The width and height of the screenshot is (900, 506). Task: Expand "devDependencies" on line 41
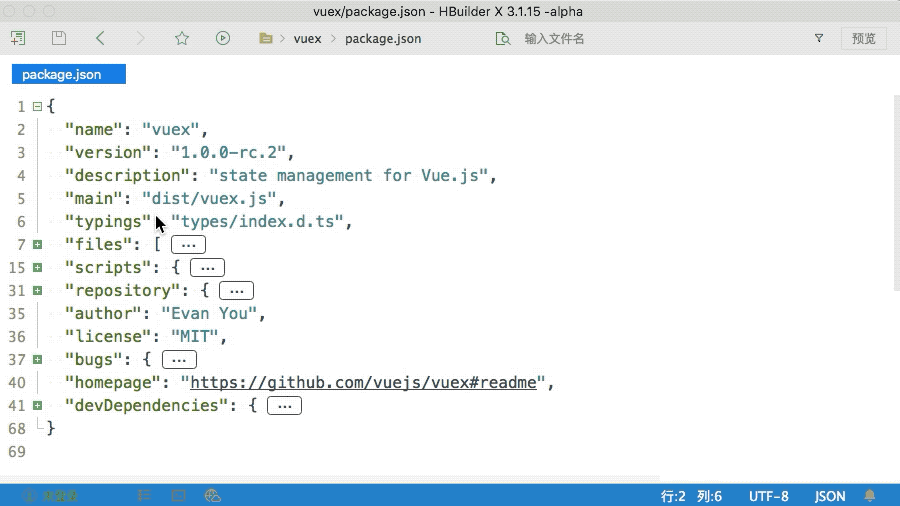point(37,406)
